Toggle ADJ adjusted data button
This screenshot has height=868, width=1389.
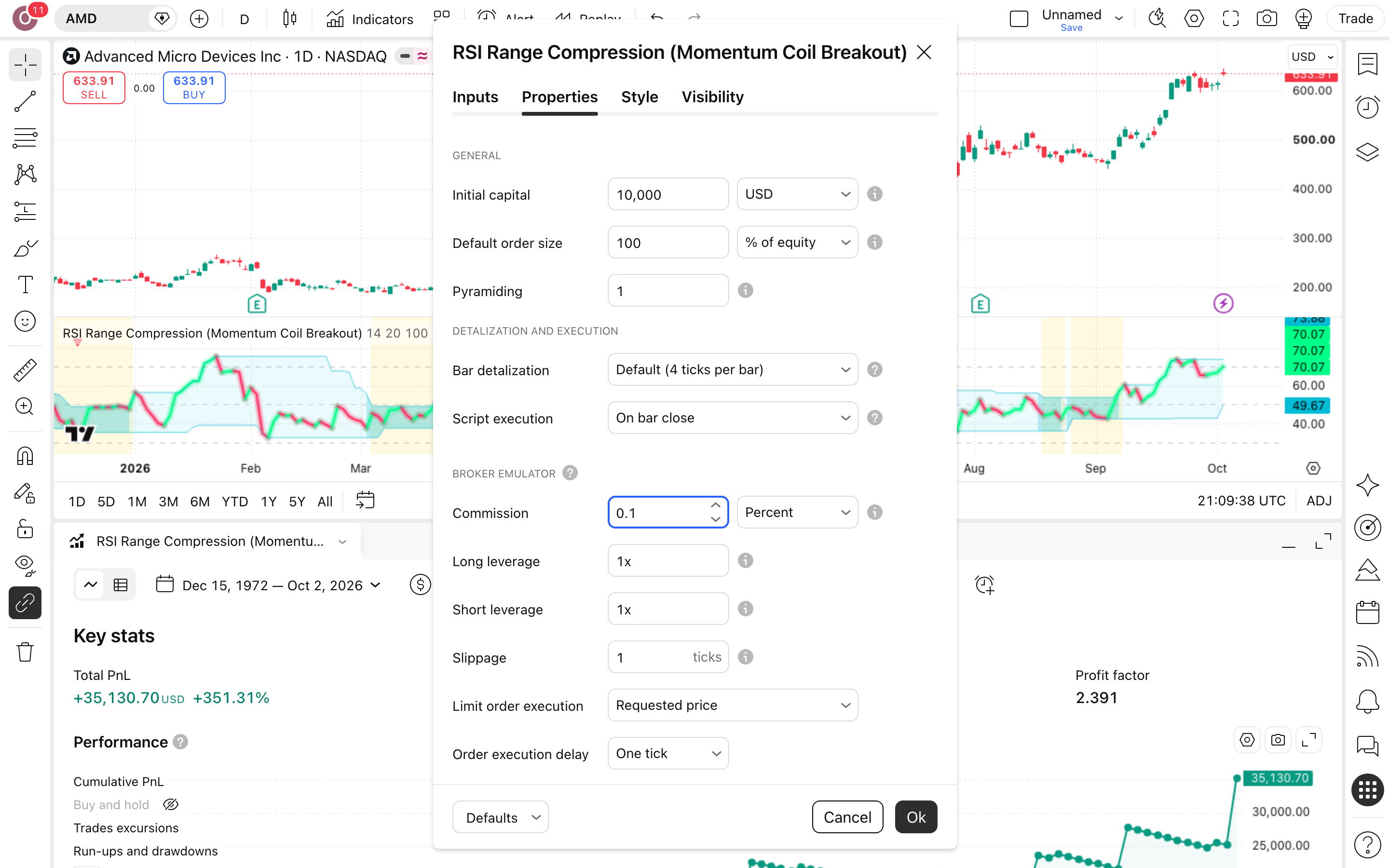click(1319, 501)
